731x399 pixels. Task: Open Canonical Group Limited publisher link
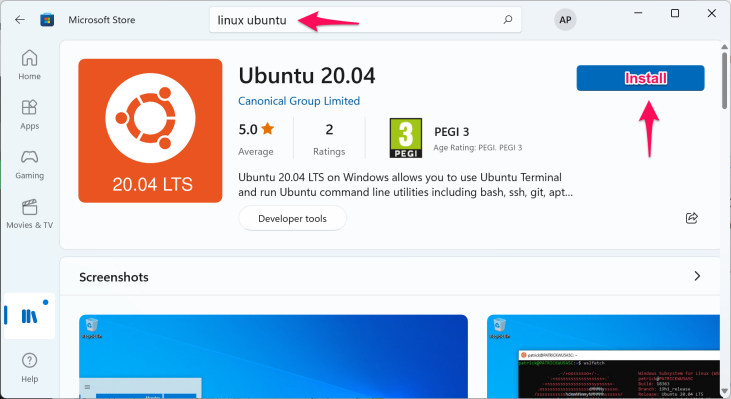pos(299,101)
